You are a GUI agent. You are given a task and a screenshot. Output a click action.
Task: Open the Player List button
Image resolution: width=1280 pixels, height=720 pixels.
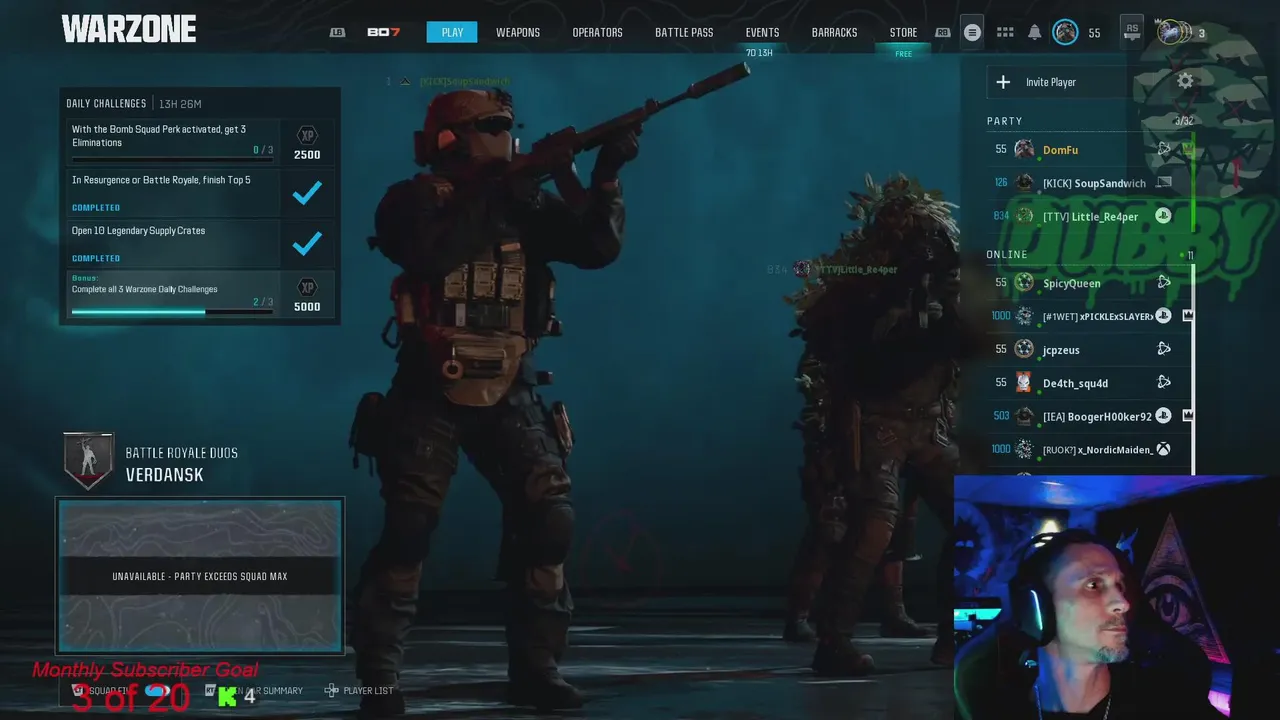359,690
